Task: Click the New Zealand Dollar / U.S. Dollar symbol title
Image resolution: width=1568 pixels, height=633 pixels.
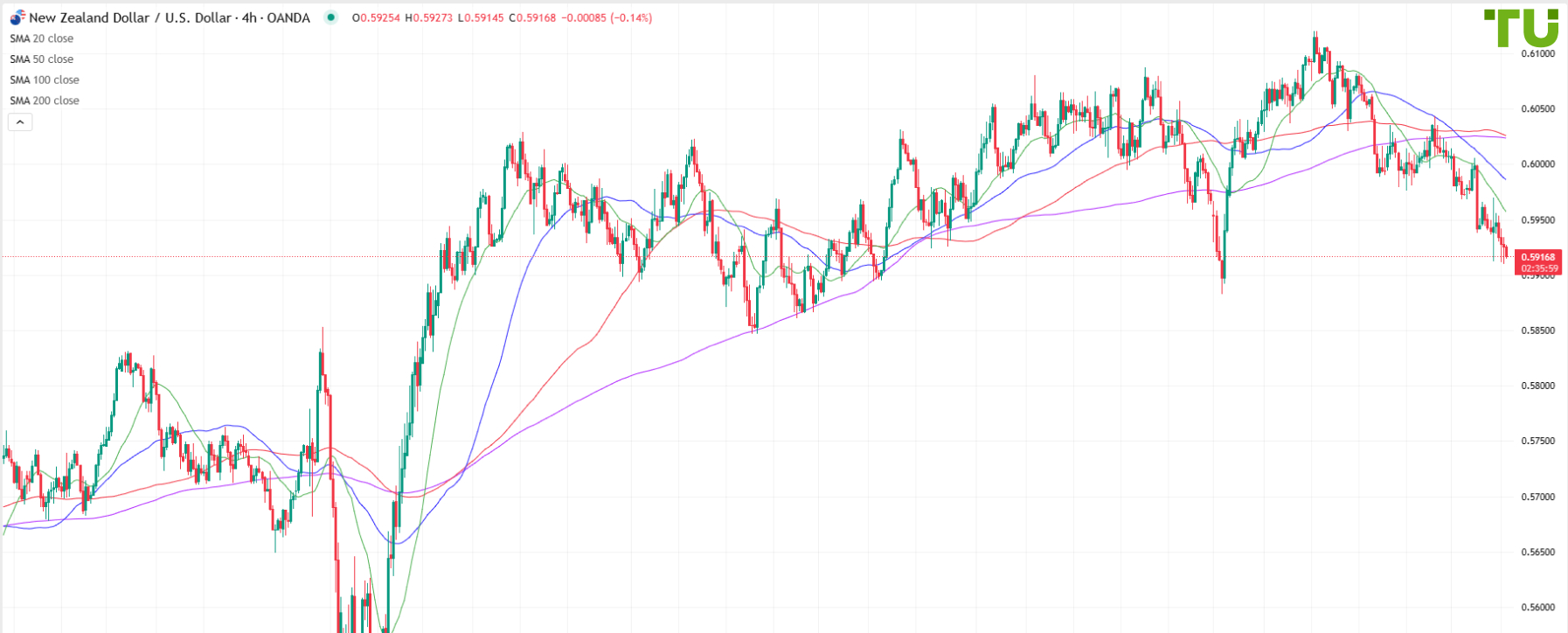Action: coord(170,17)
